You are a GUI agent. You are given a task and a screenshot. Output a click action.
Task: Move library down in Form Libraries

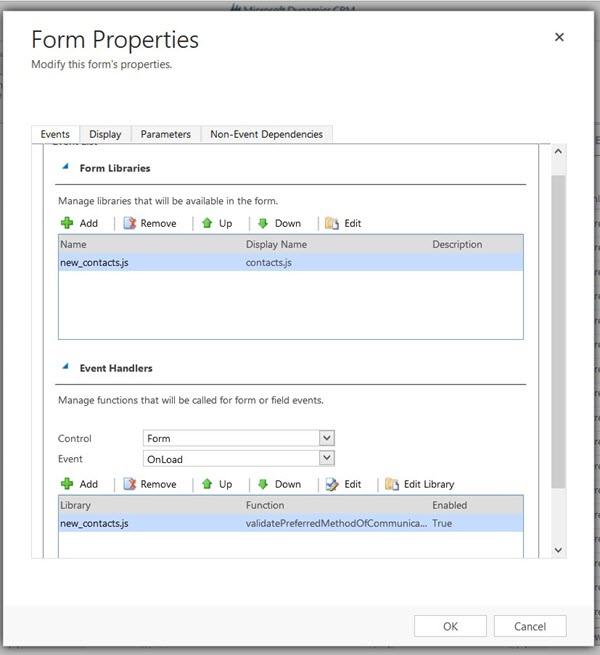(279, 223)
